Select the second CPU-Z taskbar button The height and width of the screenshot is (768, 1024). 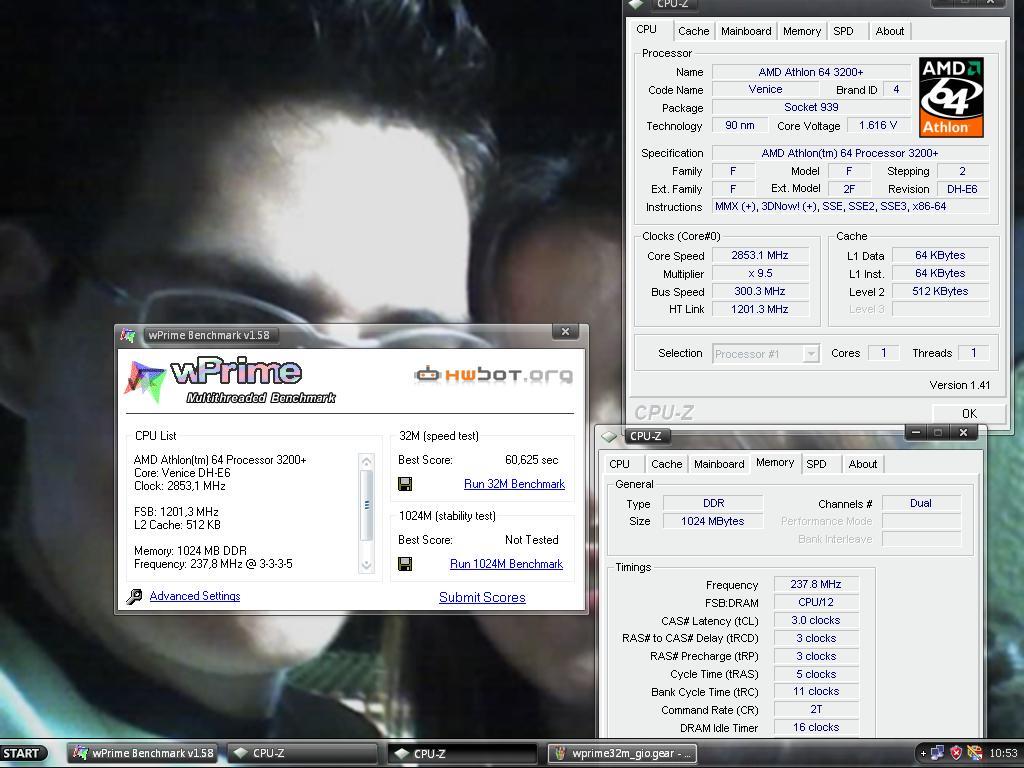(462, 753)
